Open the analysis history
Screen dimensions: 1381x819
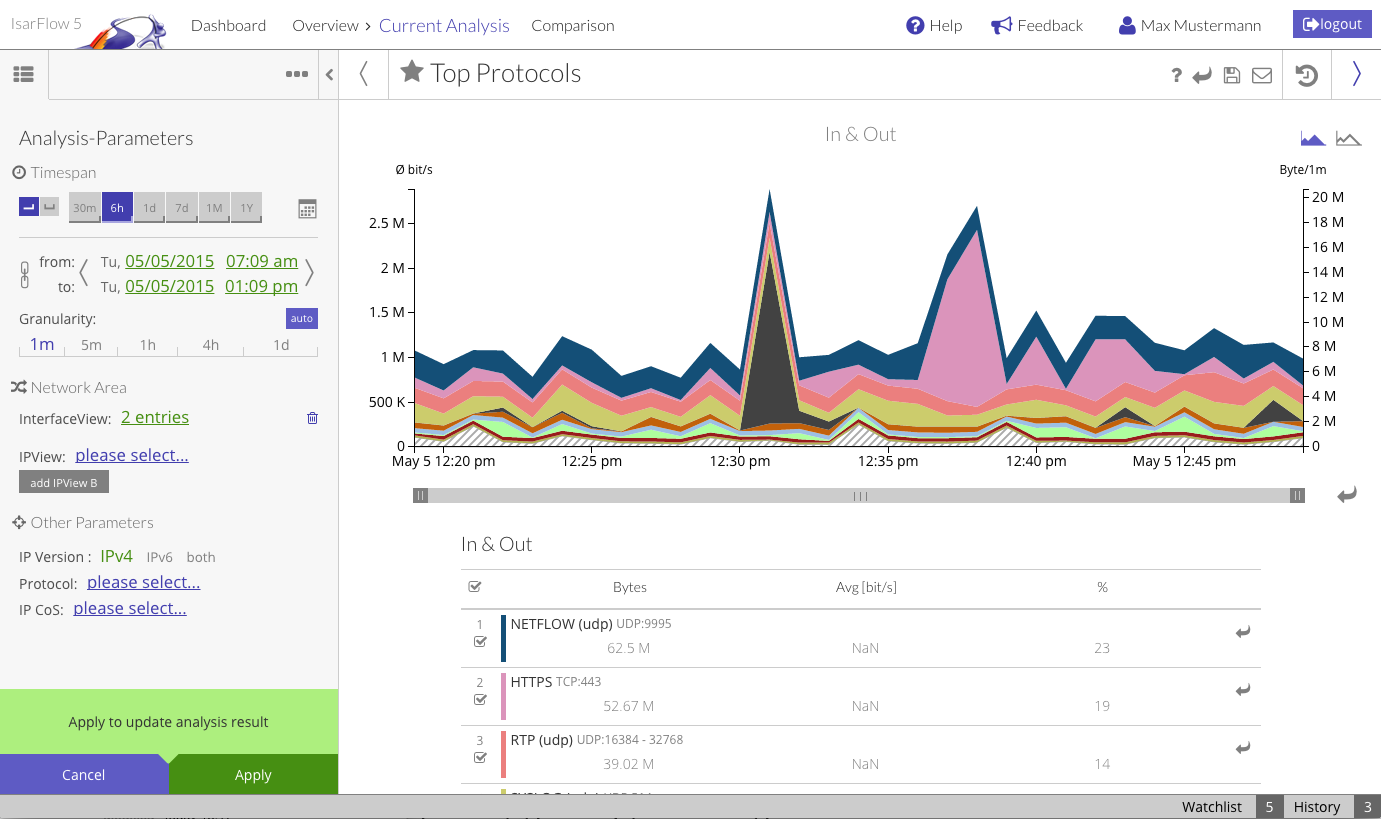point(1306,74)
